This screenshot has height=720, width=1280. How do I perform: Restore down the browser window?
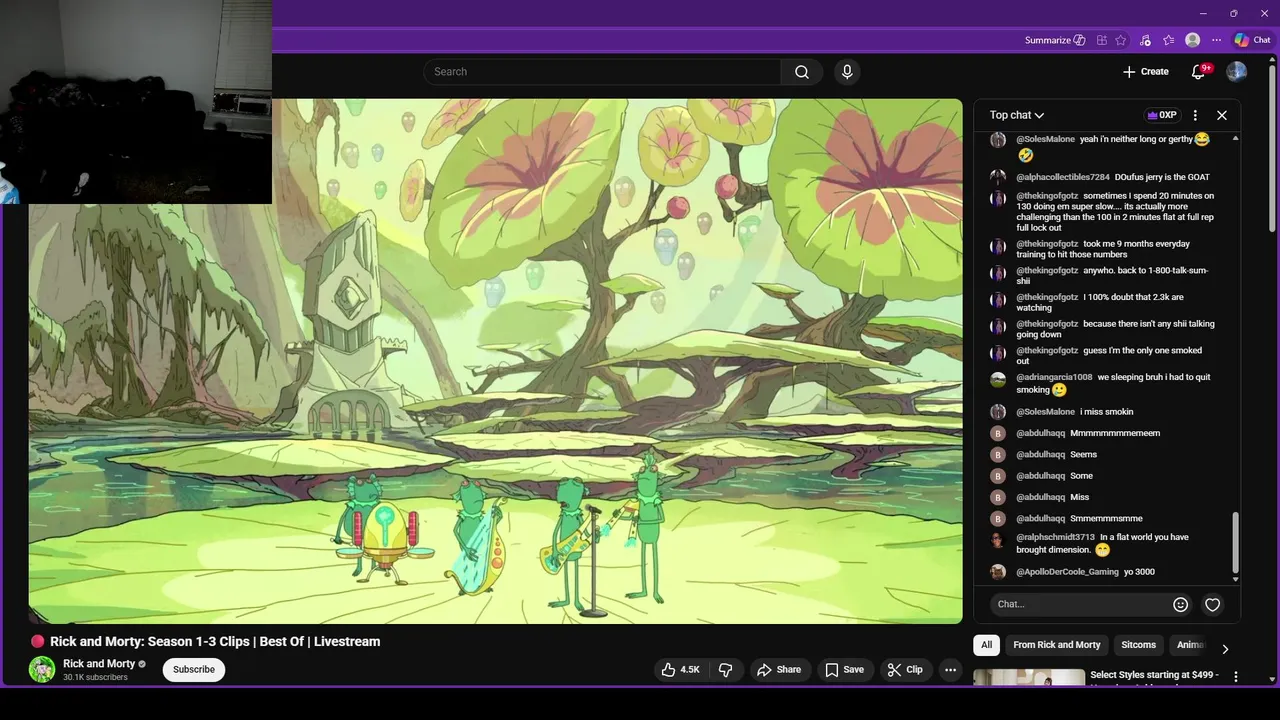1233,13
